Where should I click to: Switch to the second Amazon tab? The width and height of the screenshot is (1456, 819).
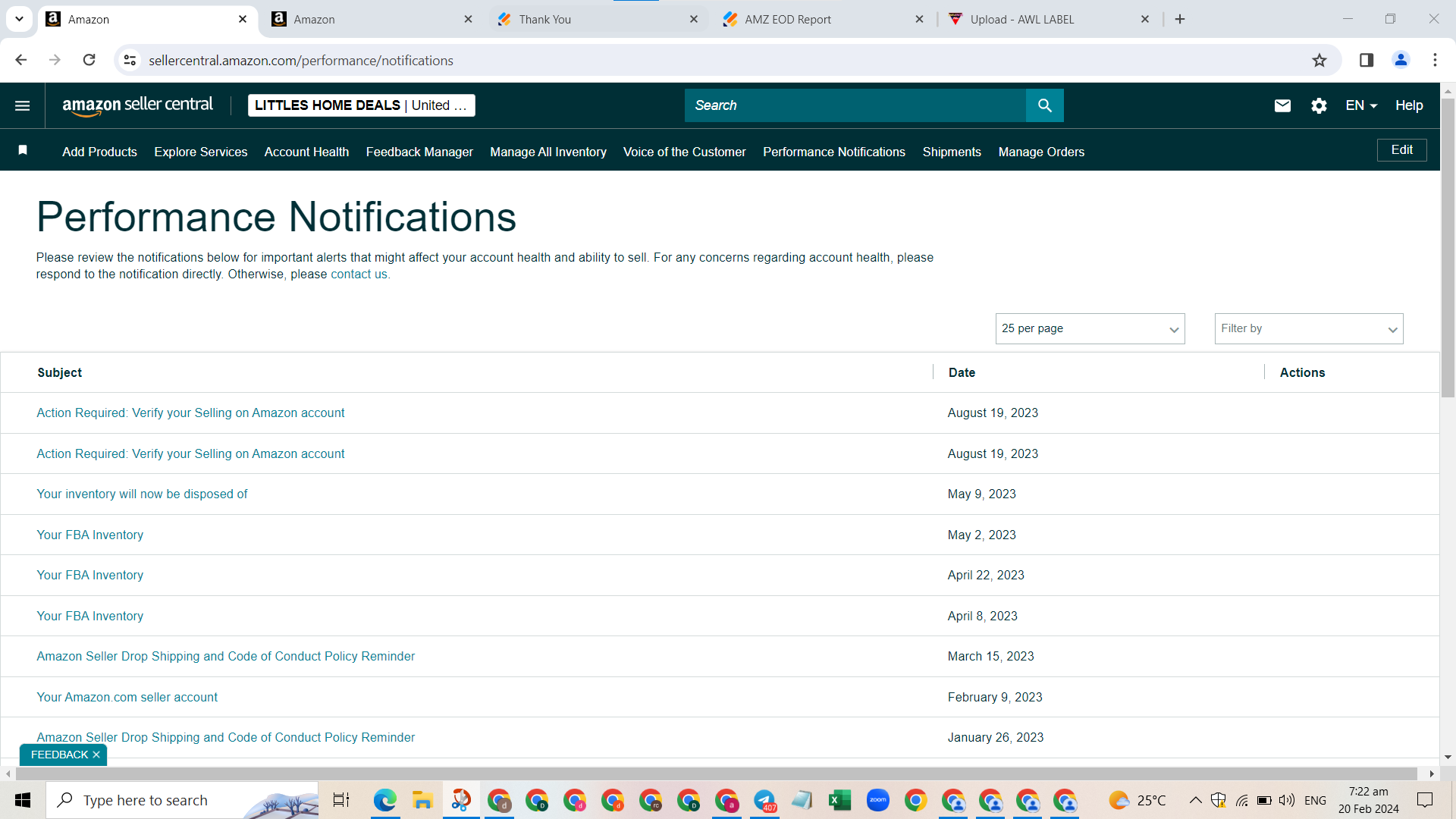click(x=372, y=20)
